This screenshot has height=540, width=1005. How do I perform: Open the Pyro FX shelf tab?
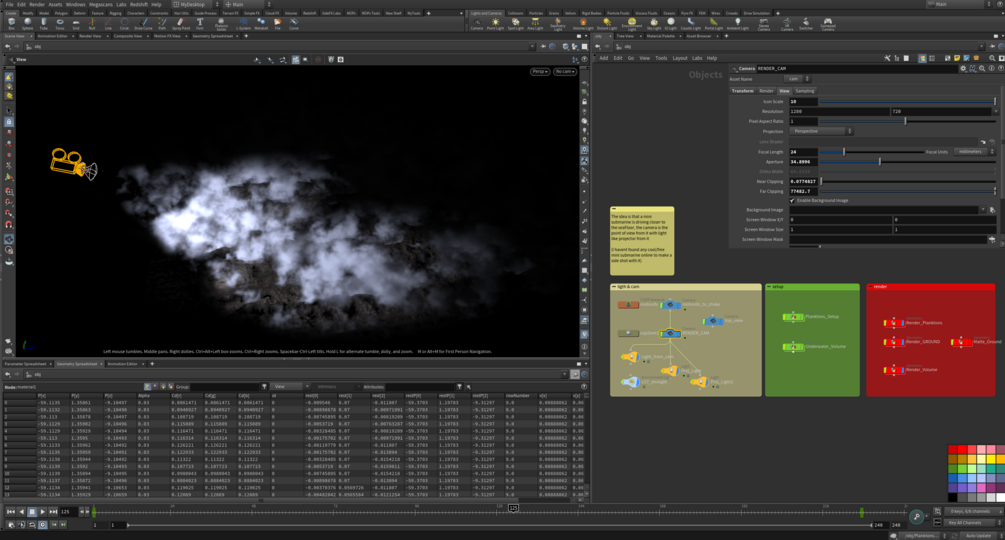pyautogui.click(x=686, y=13)
